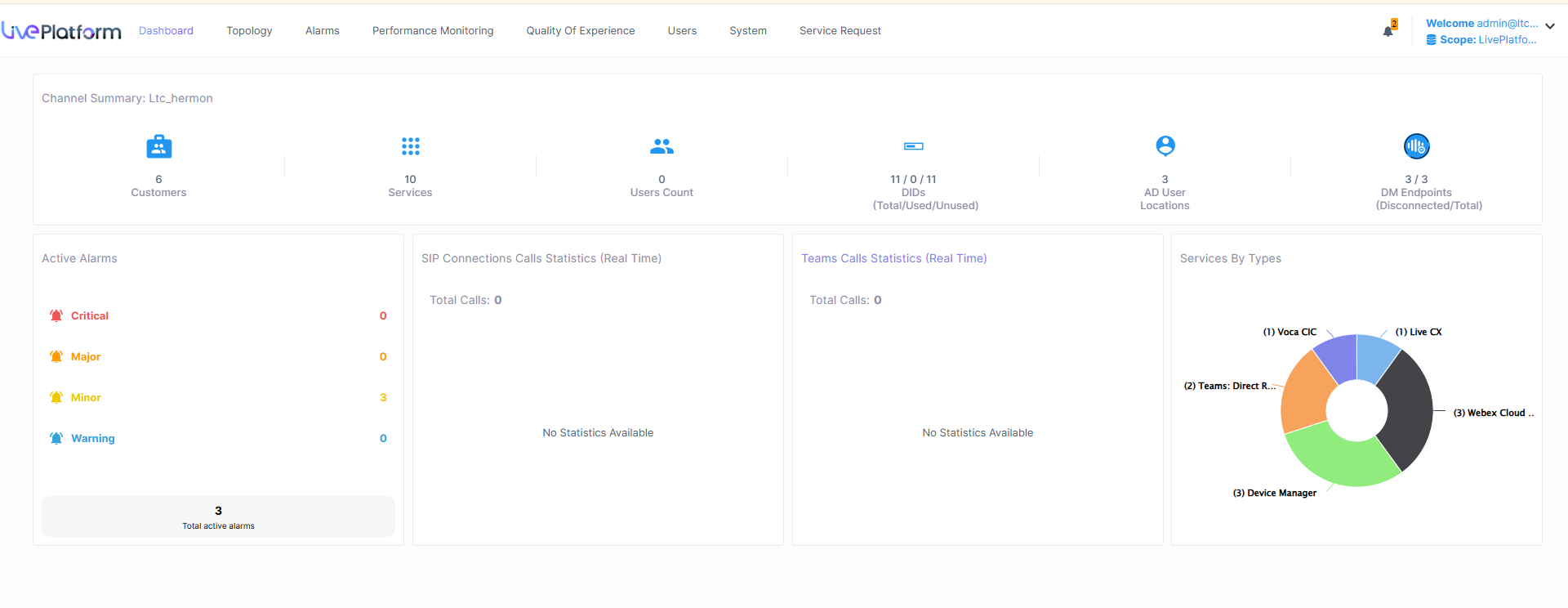Viewport: 1568px width, 608px height.
Task: Click the Users Count people icon
Action: (661, 146)
